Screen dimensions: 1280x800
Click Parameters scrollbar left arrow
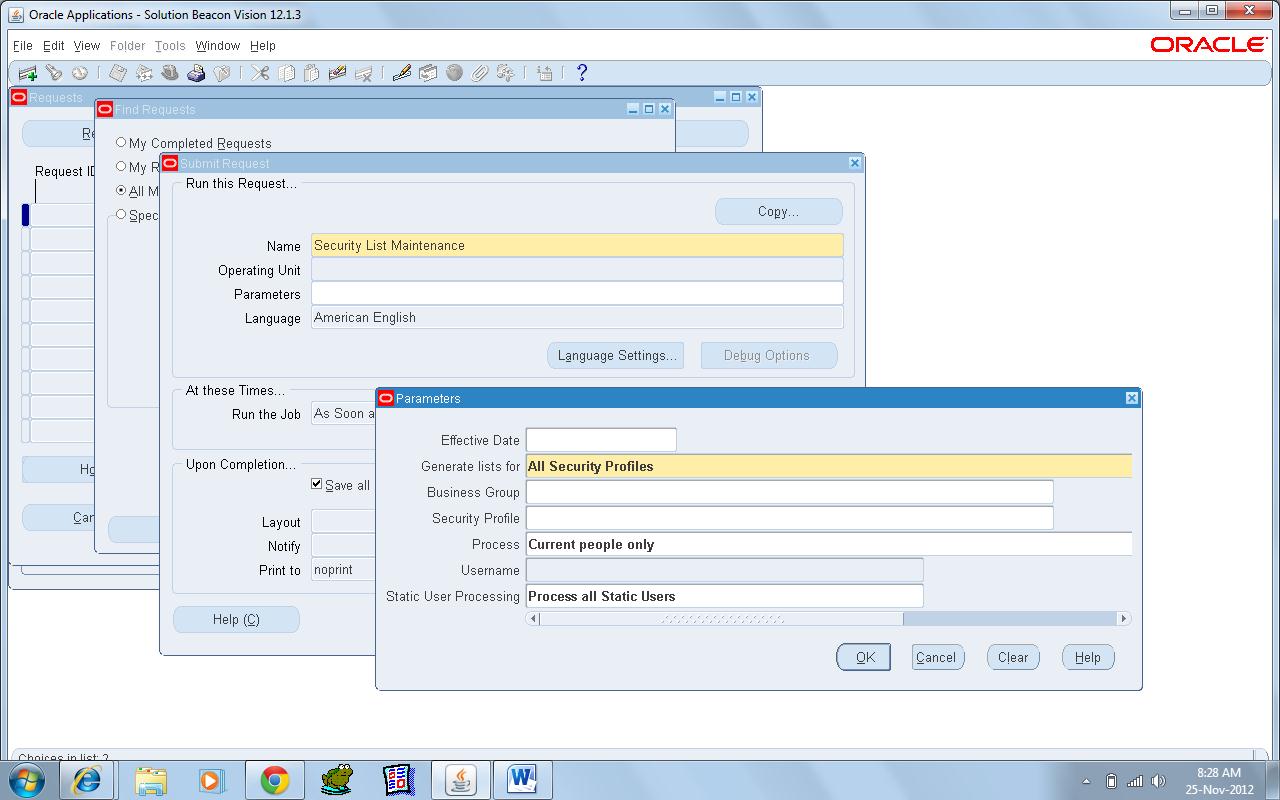click(x=534, y=619)
